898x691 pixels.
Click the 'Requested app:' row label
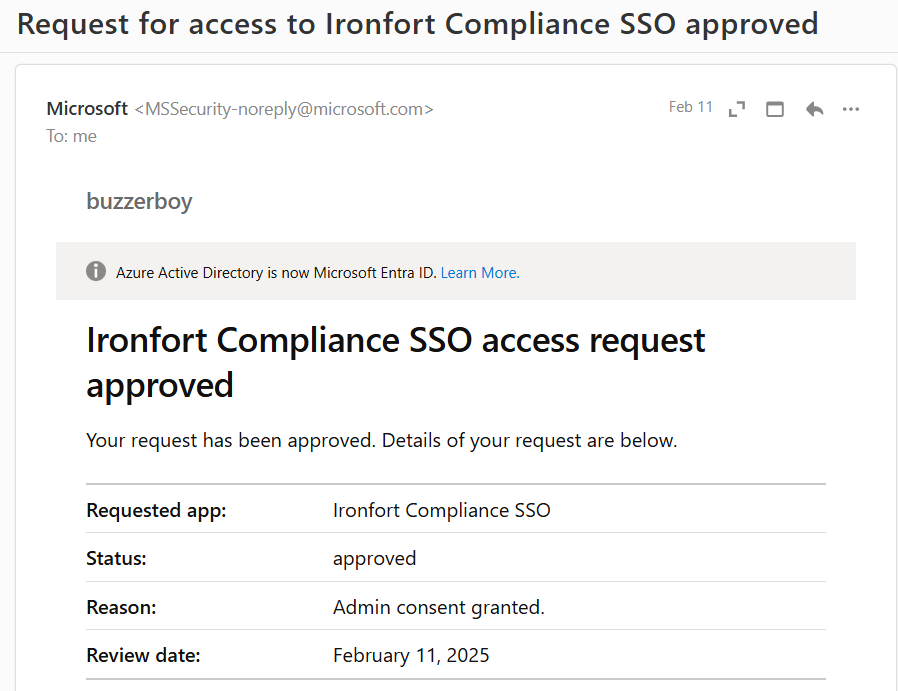(x=157, y=510)
